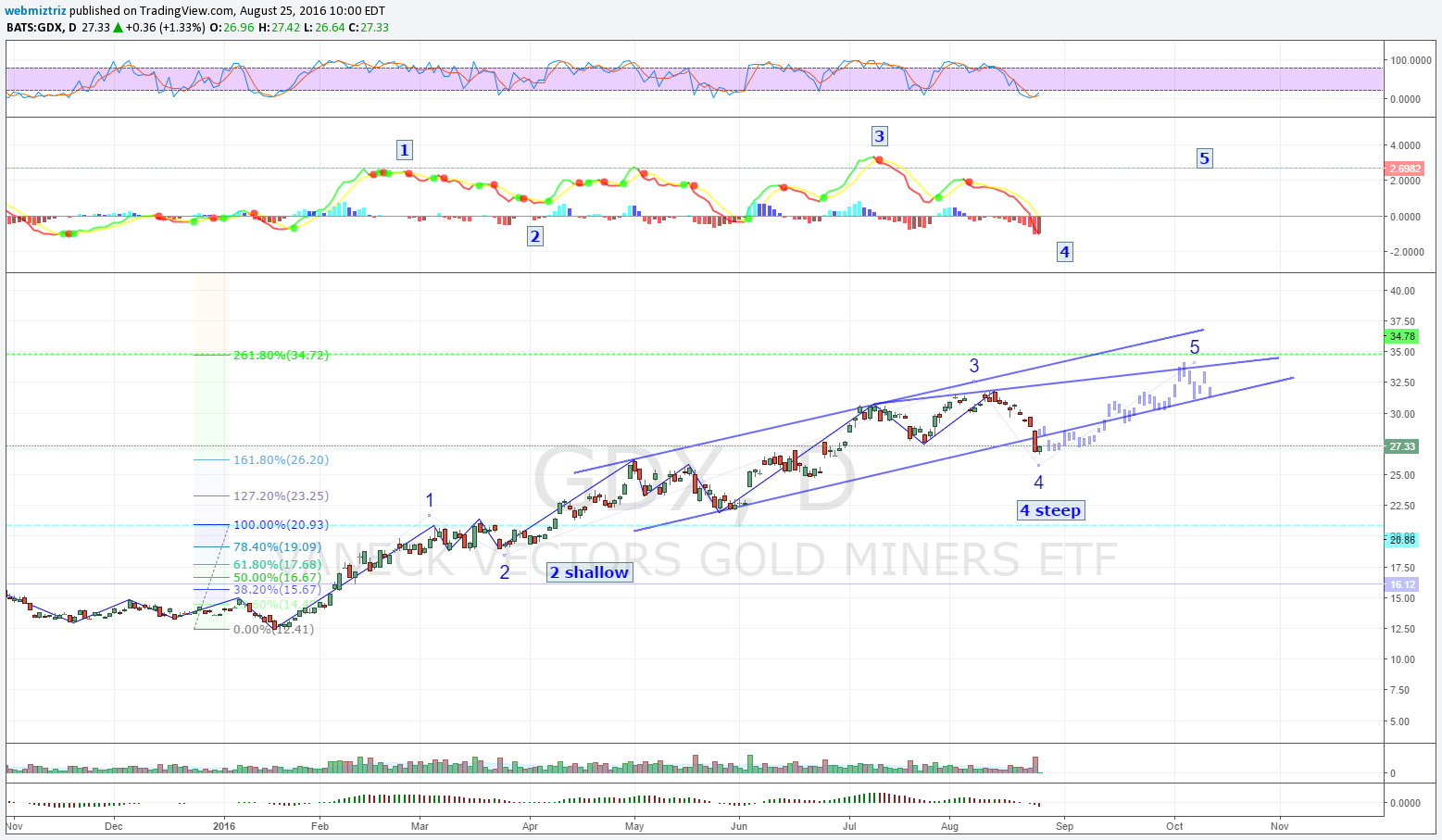Select the '2 shallow' text annotation
The width and height of the screenshot is (1442, 840).
tap(589, 572)
